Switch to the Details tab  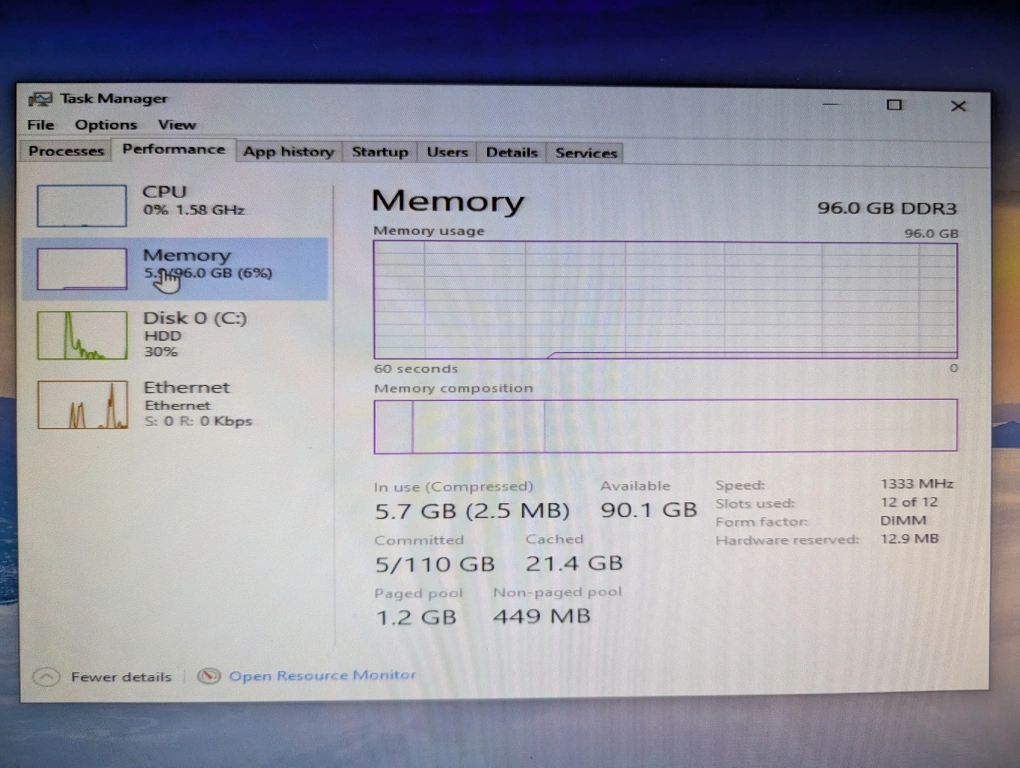coord(512,153)
